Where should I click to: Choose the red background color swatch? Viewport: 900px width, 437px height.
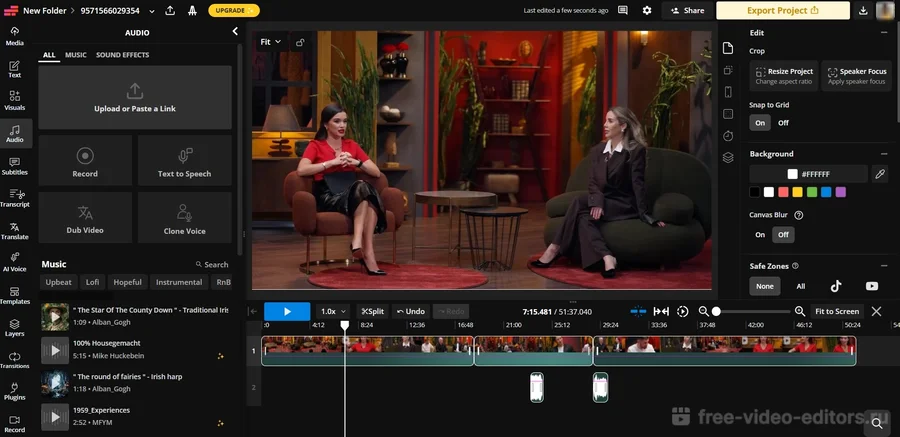784,192
